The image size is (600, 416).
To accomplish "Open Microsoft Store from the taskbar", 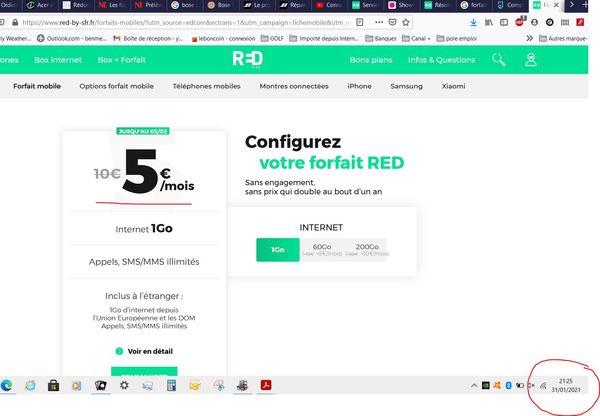I will [x=54, y=385].
